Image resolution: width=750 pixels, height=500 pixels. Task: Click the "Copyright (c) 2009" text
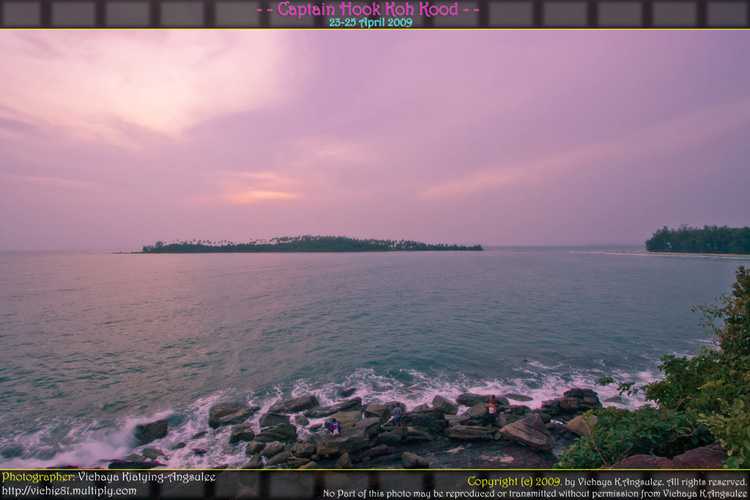coord(514,481)
